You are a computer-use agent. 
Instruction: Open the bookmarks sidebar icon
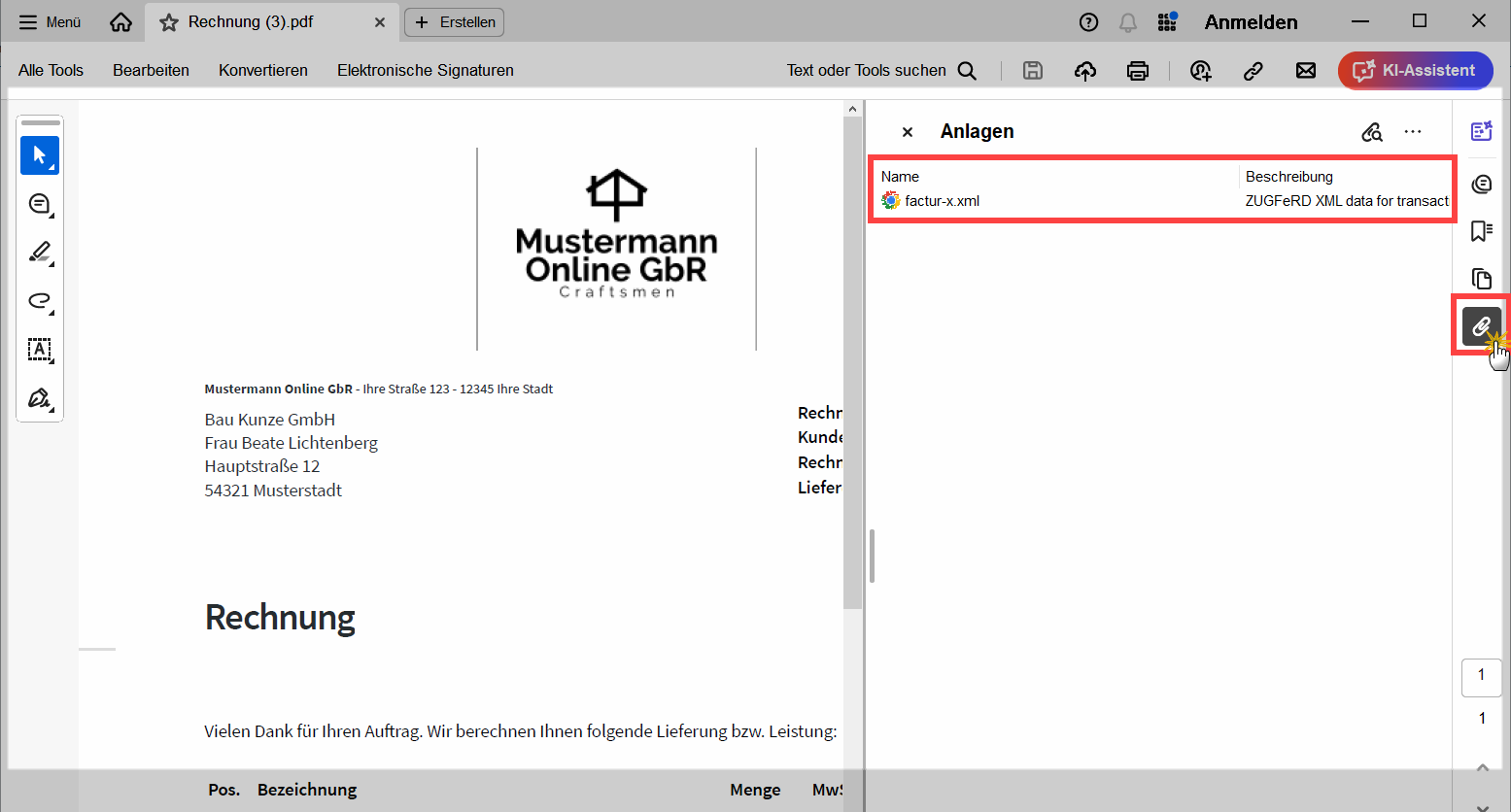tap(1481, 231)
